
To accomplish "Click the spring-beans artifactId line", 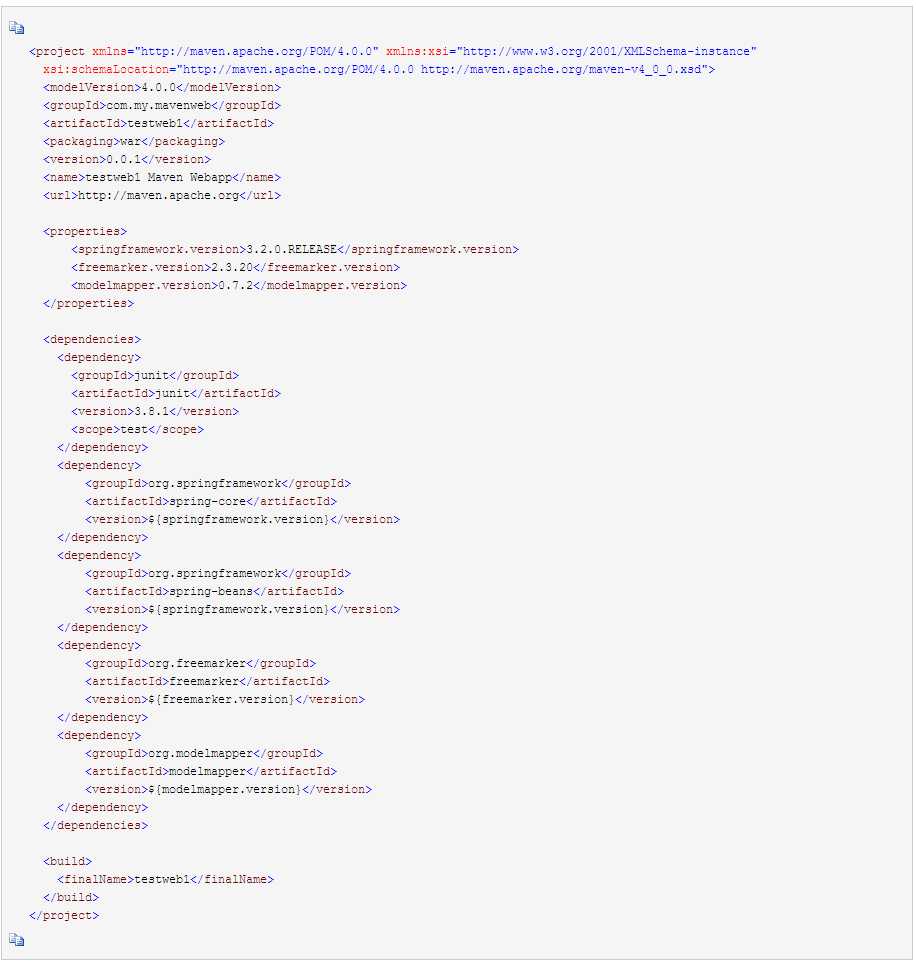I will point(214,591).
